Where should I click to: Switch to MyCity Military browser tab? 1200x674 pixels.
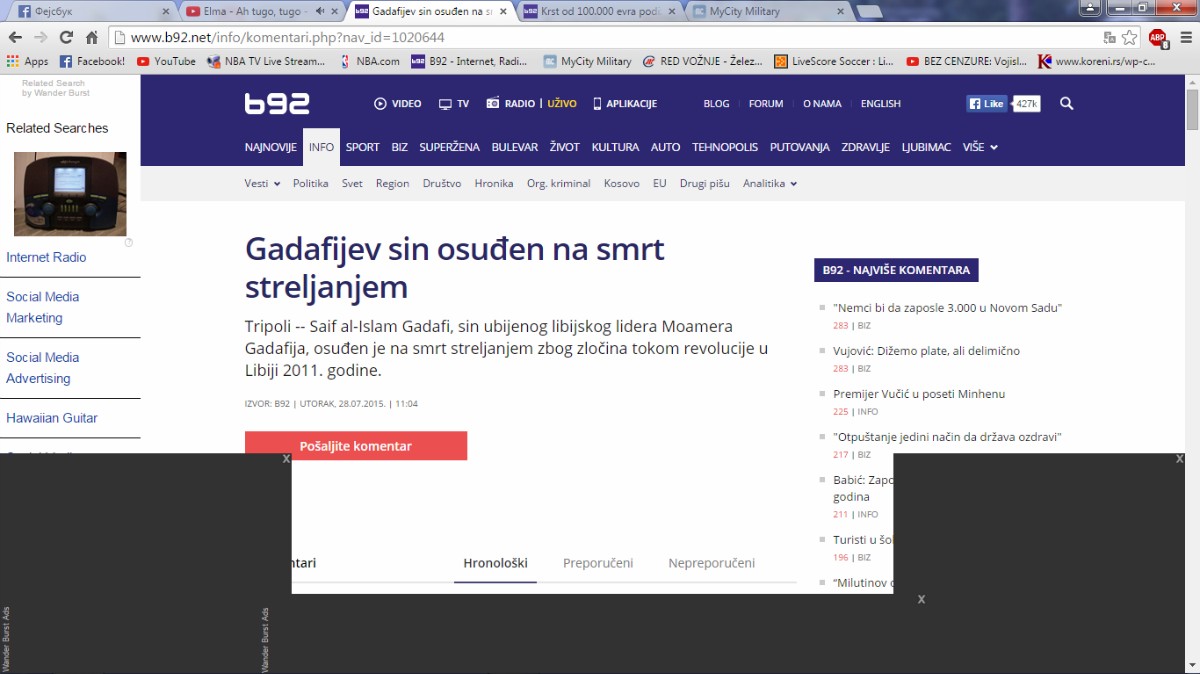(770, 11)
